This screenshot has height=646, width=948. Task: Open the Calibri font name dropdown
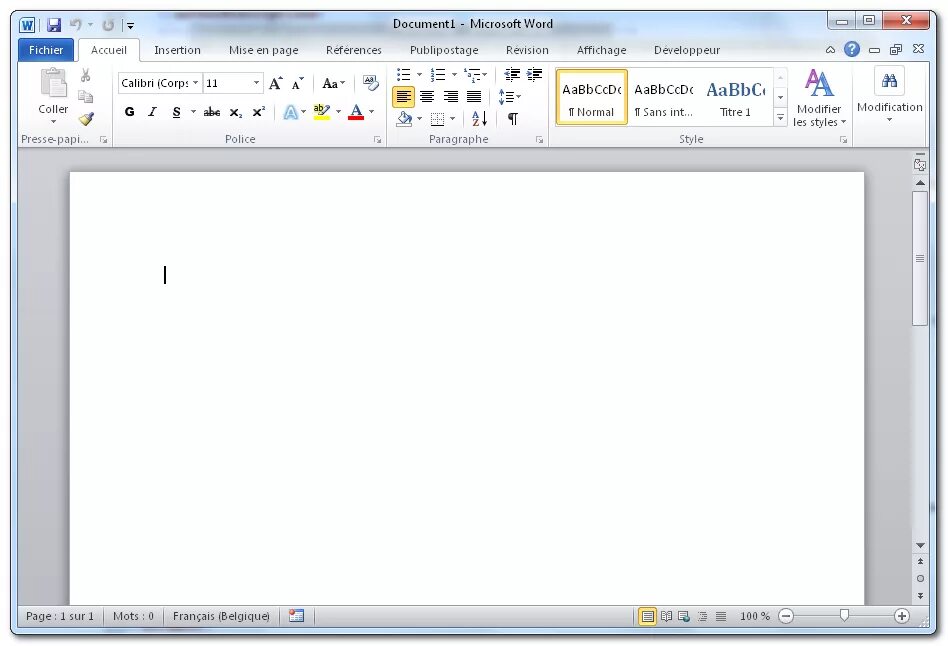tap(195, 83)
